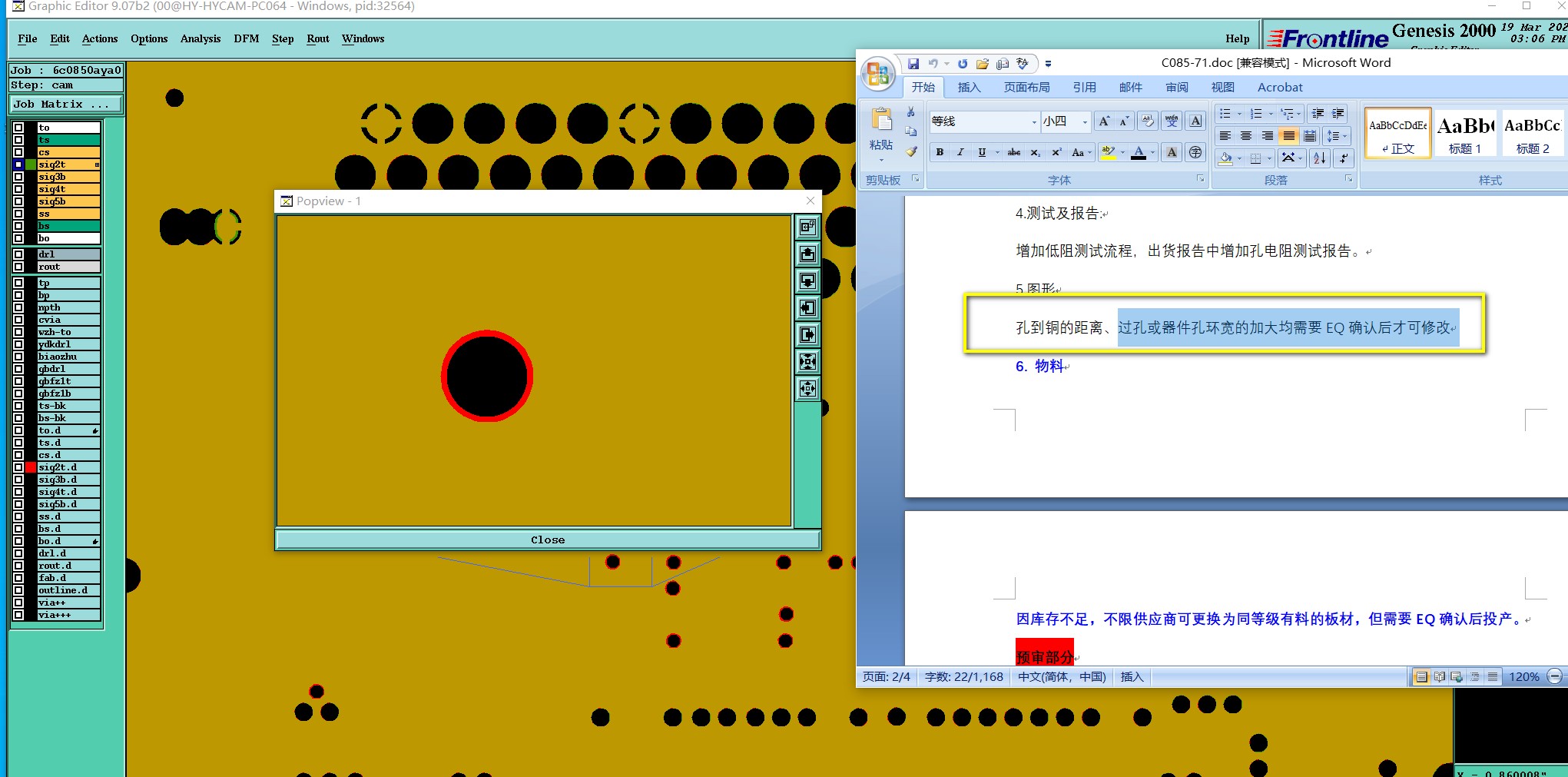The height and width of the screenshot is (777, 1568).
Task: Click the top Popview window icon
Action: (x=807, y=227)
